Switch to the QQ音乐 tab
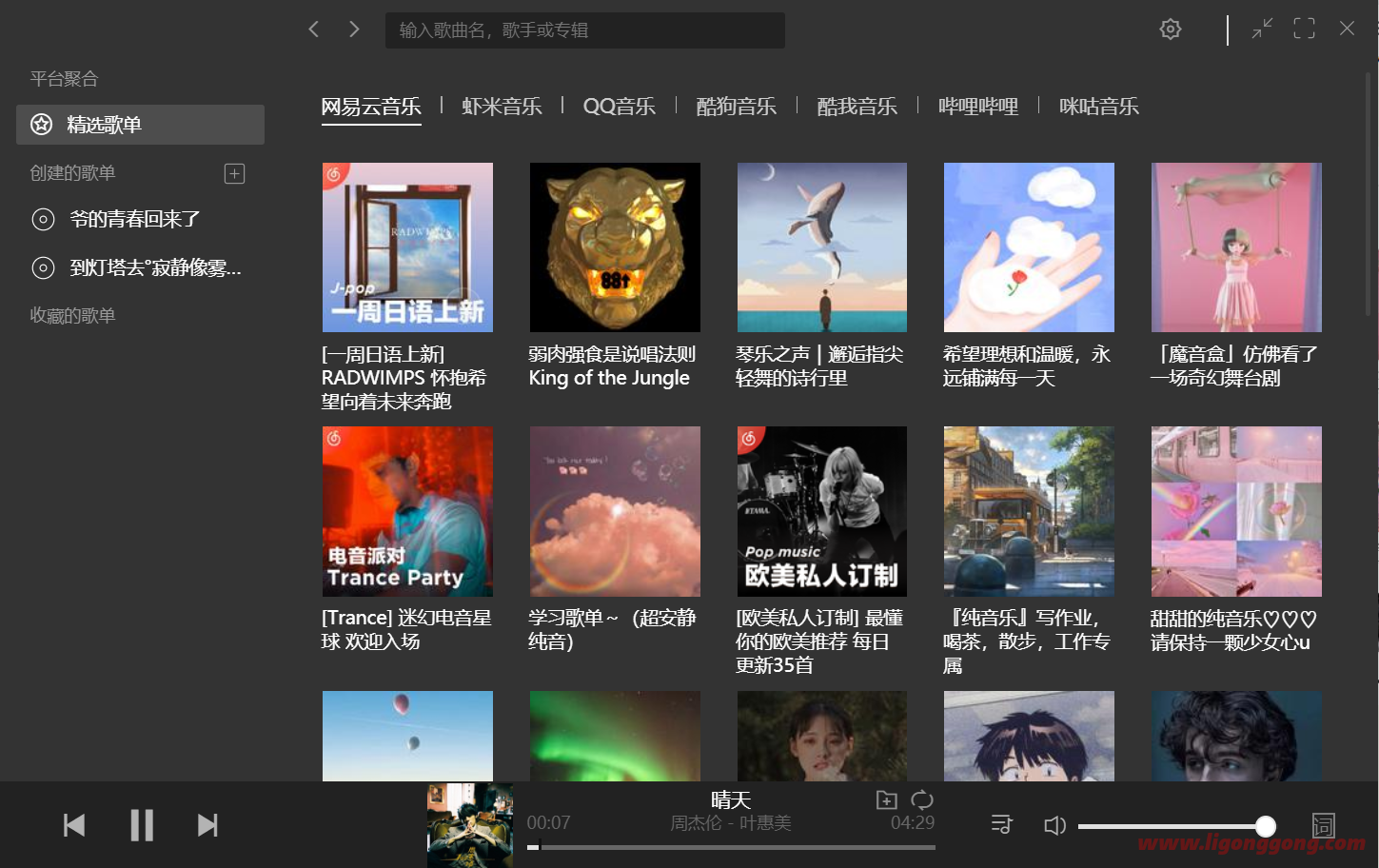Viewport: 1379px width, 868px height. pyautogui.click(x=619, y=107)
